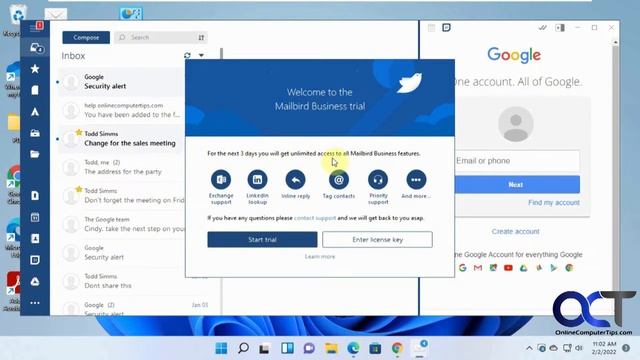Open unified inbox icon in sidebar
This screenshot has width=640, height=360.
(x=36, y=48)
